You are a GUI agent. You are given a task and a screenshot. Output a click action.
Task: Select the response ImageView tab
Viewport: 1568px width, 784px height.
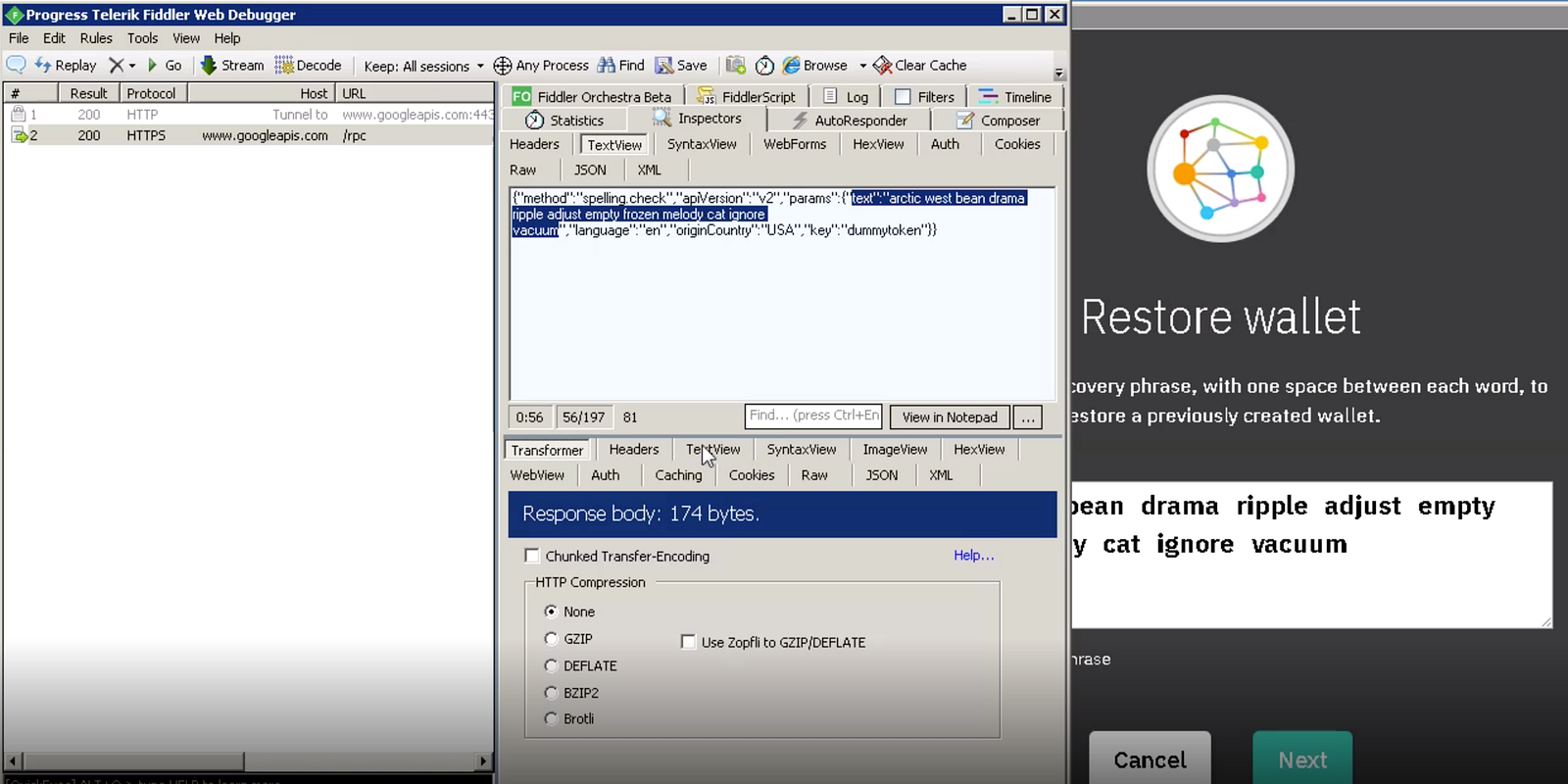(x=895, y=449)
